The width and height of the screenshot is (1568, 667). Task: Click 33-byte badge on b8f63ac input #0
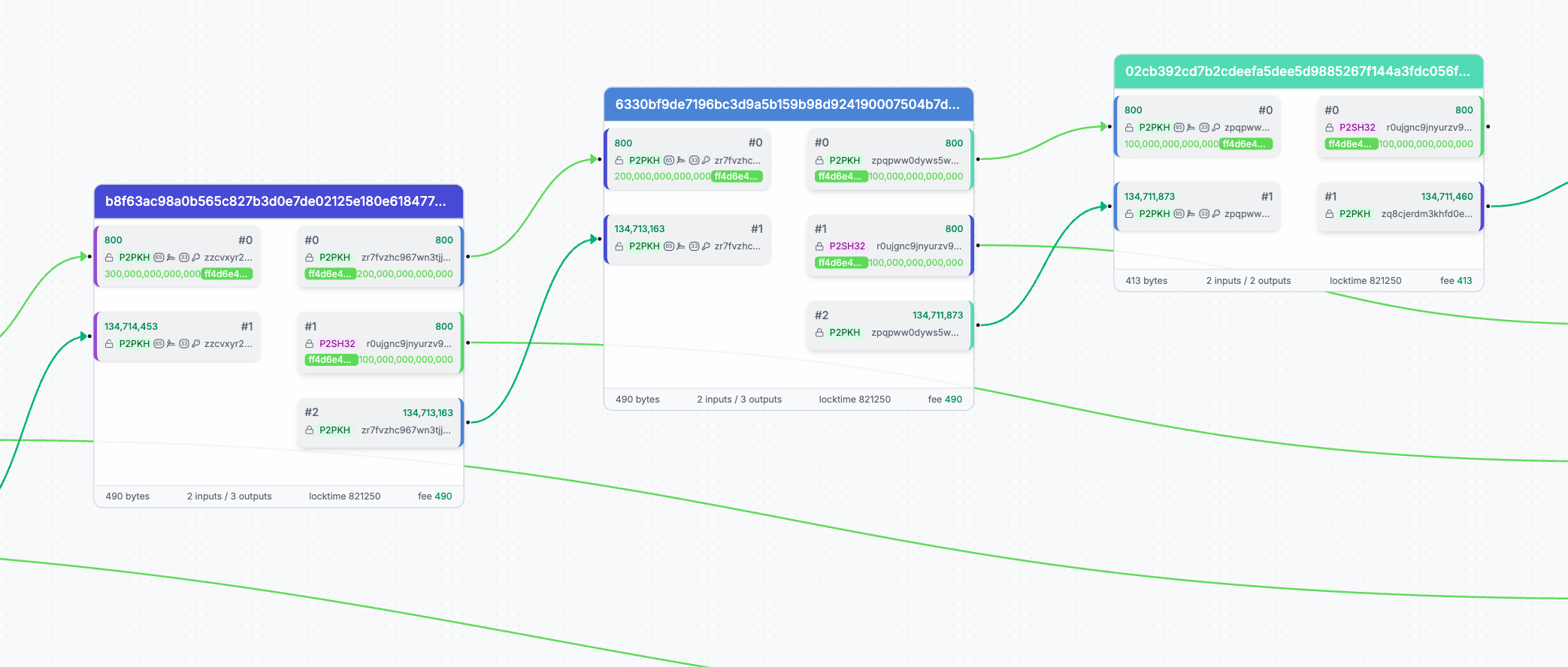pyautogui.click(x=184, y=258)
